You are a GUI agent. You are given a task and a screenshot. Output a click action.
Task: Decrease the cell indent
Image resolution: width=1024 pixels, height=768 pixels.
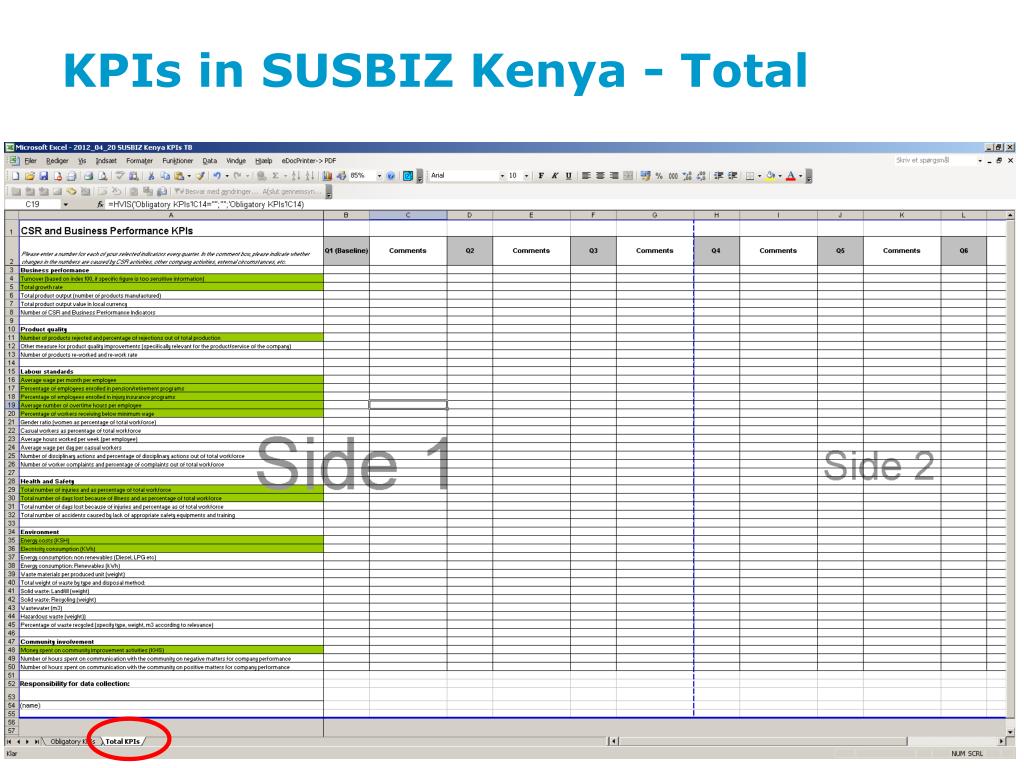[x=718, y=176]
